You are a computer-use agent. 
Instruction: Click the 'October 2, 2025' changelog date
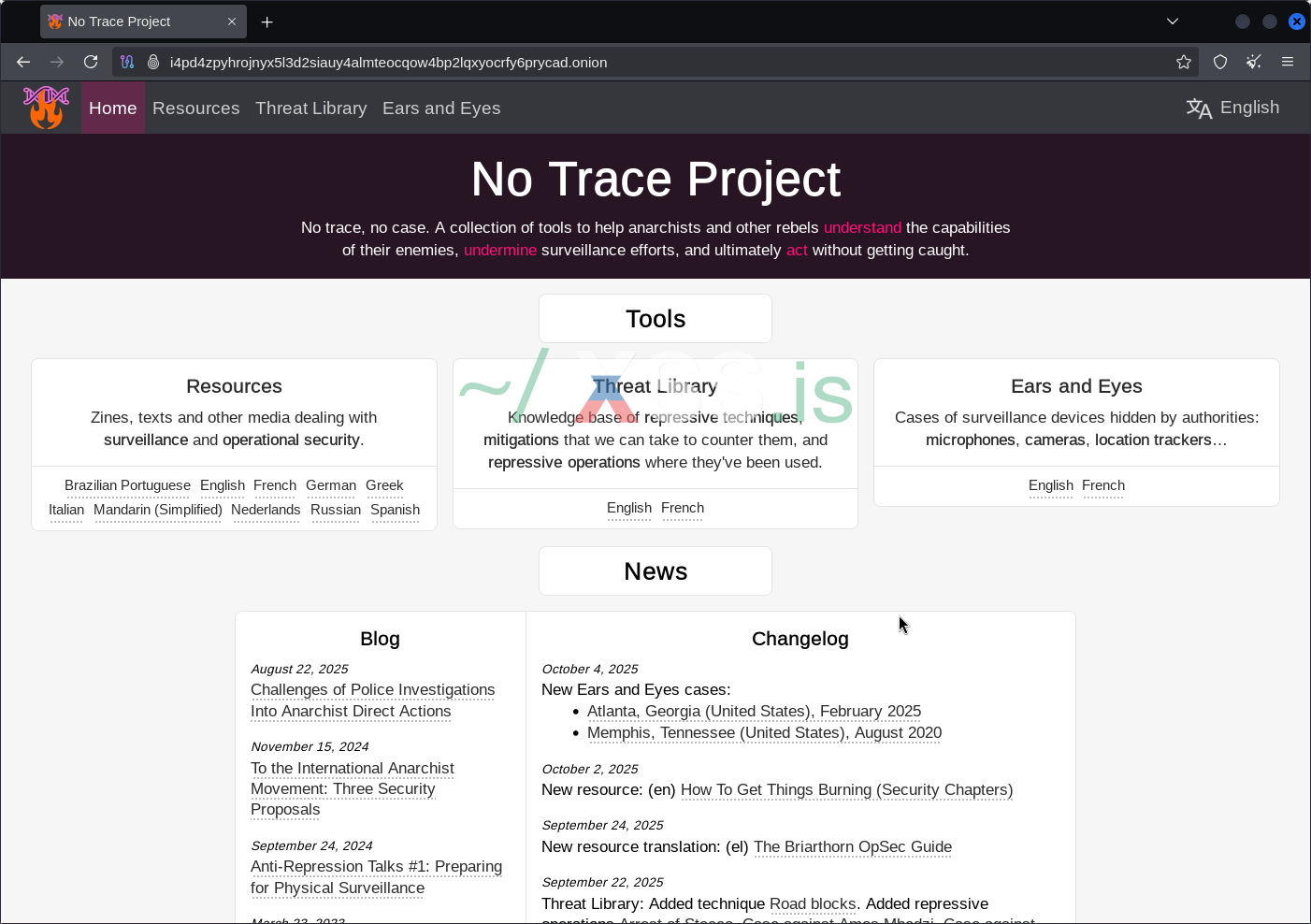coord(590,769)
